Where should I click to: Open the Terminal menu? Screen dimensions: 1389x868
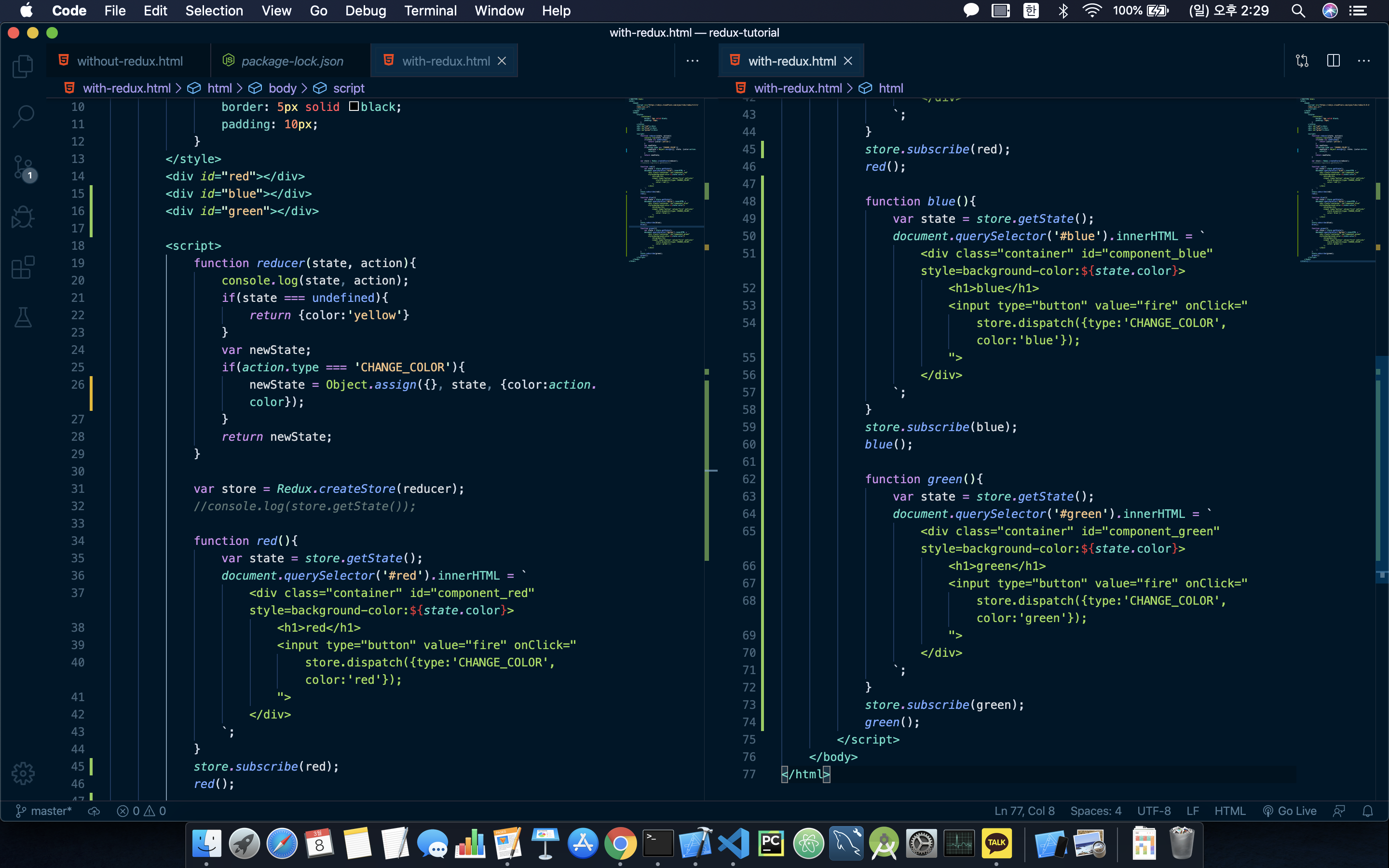[x=430, y=10]
